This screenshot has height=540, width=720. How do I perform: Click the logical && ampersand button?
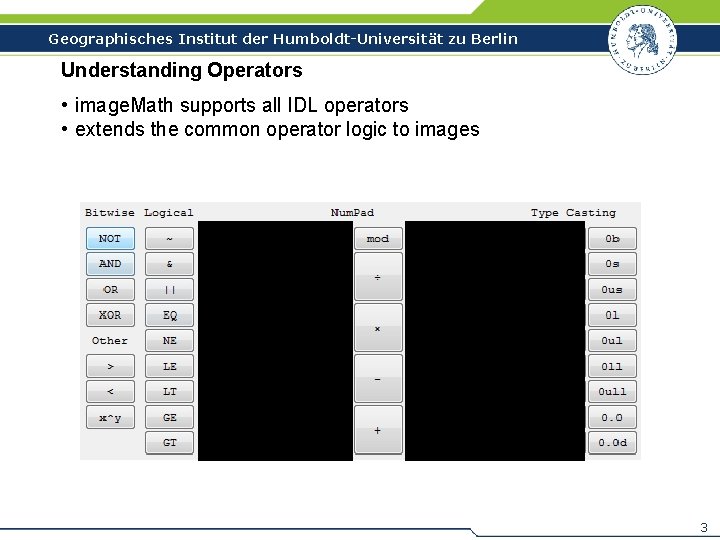tap(169, 264)
